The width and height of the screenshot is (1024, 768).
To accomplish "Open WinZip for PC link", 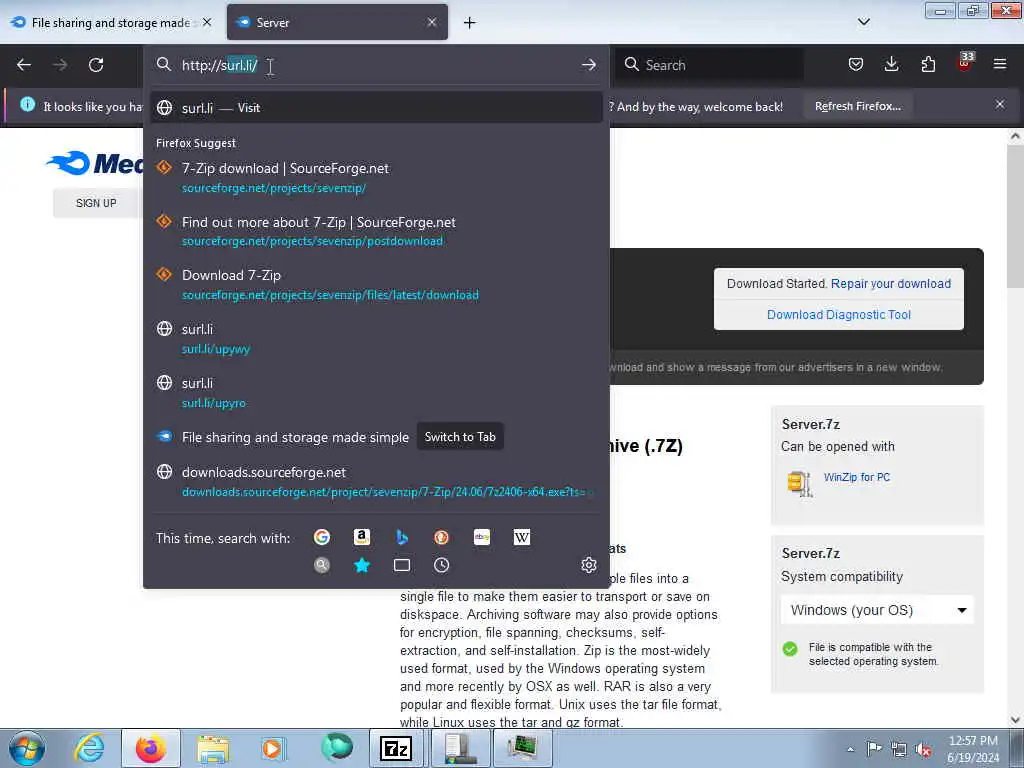I will (856, 477).
